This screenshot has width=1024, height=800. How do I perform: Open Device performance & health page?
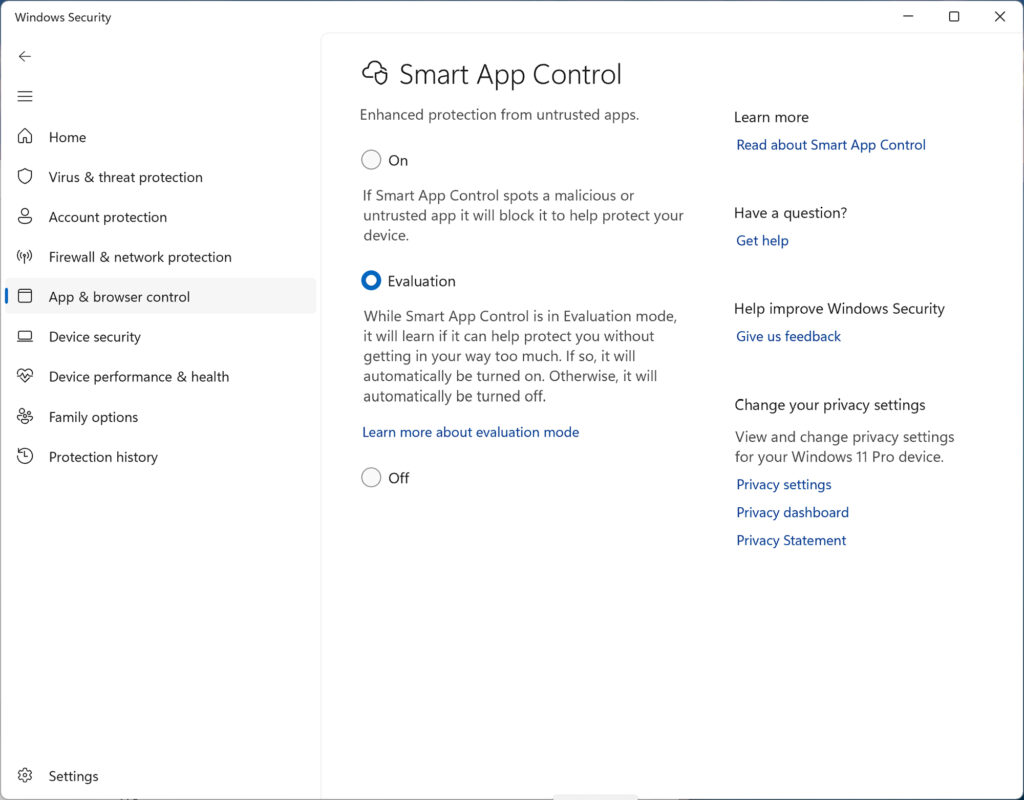click(x=160, y=377)
